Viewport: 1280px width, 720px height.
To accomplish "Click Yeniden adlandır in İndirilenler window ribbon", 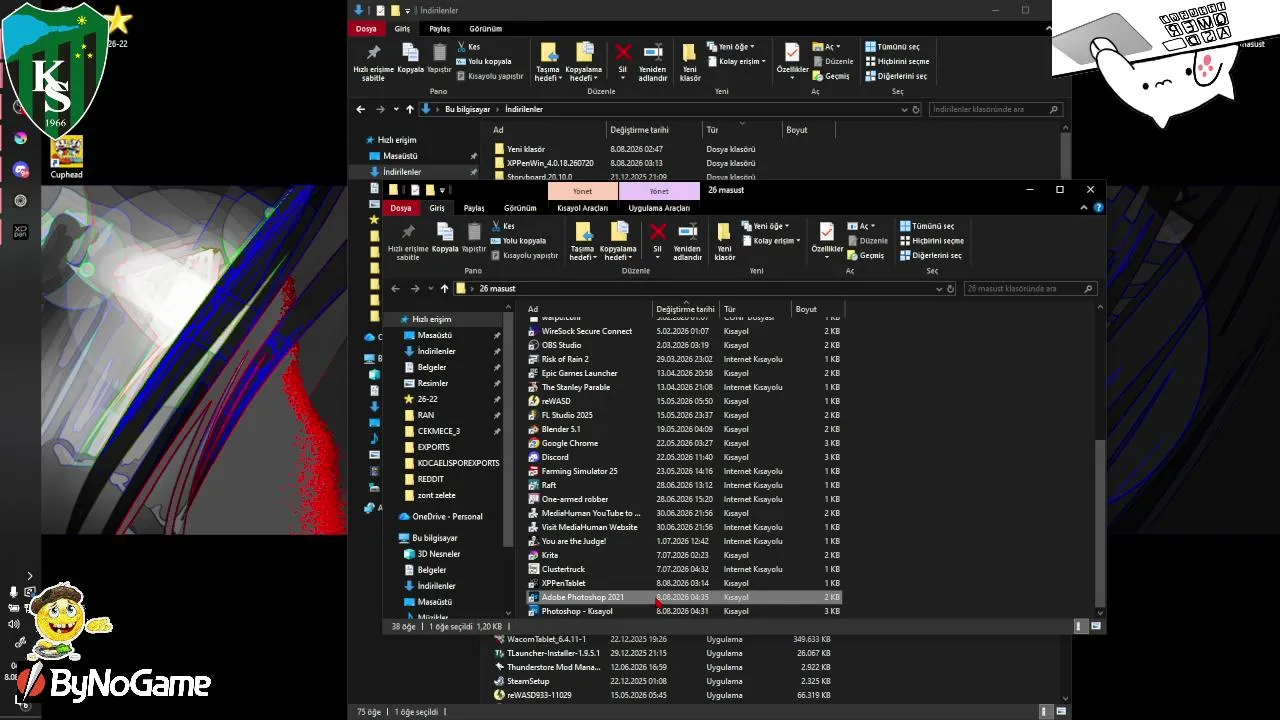I will (x=653, y=62).
